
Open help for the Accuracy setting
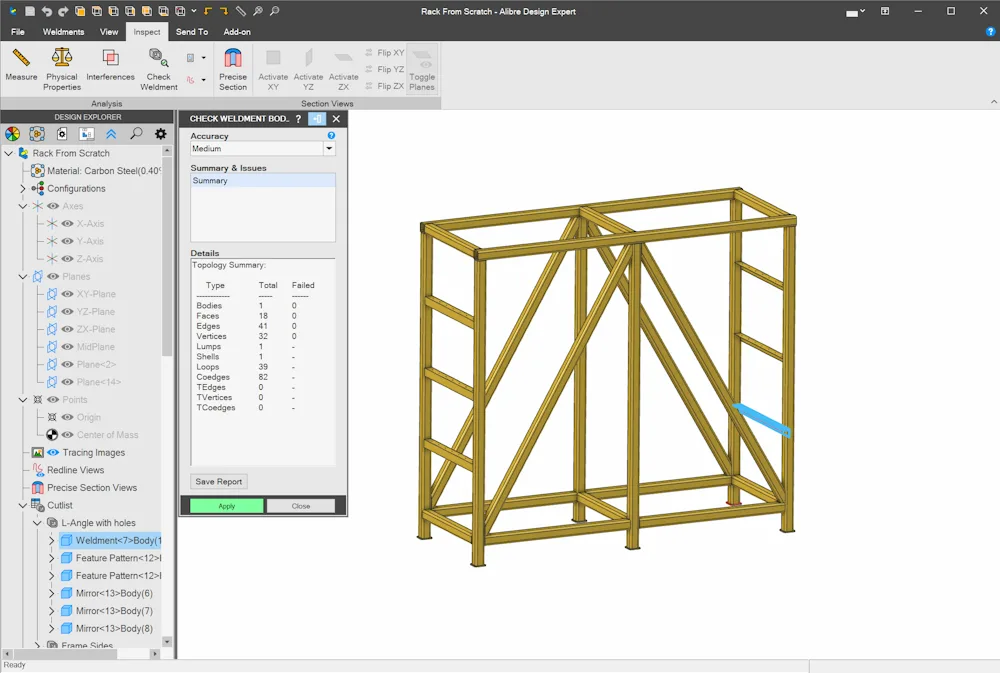(331, 135)
